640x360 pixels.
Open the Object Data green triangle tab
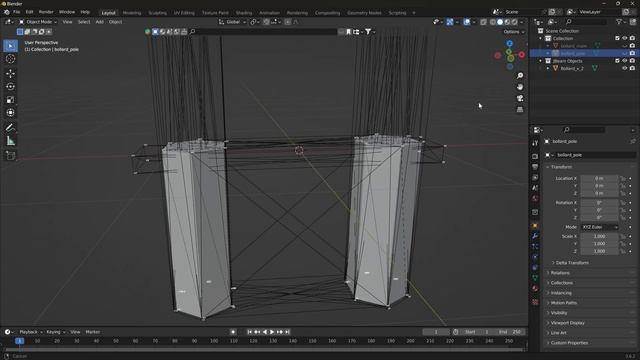pyautogui.click(x=535, y=278)
